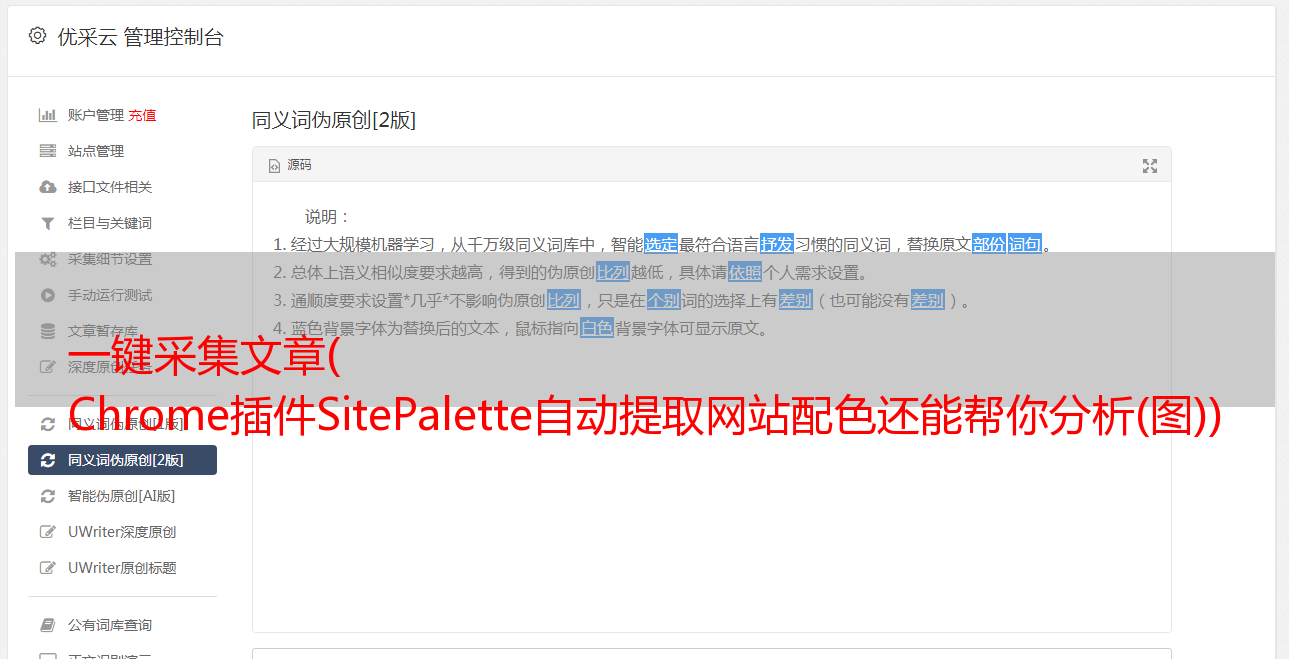The image size is (1289, 659).
Task: Click the highlighted word 抒发
Action: [x=777, y=244]
